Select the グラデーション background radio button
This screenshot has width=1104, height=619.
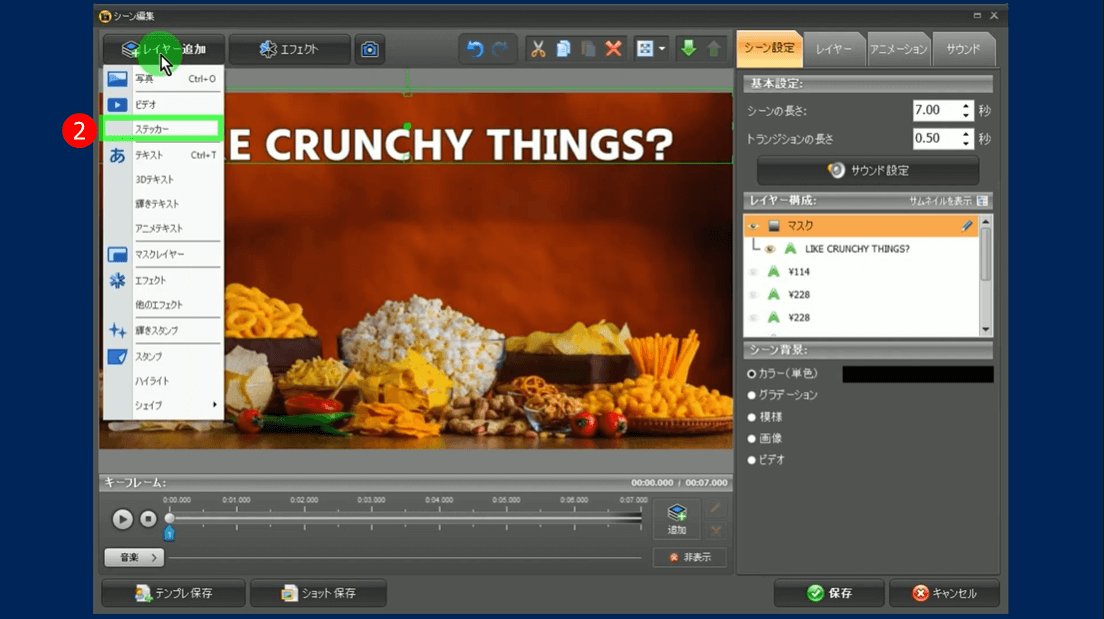pos(752,395)
